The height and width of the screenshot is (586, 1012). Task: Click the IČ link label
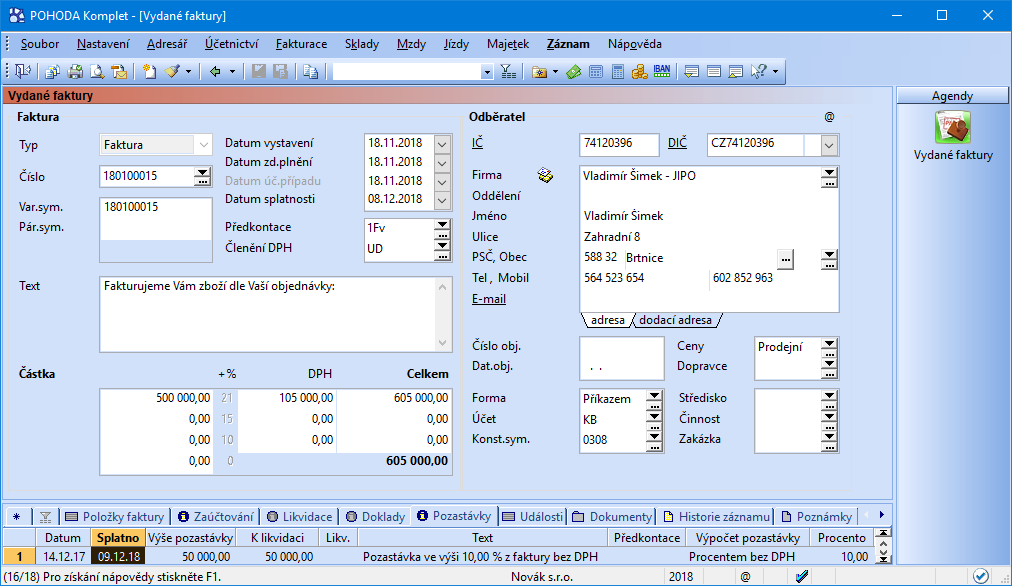point(477,143)
